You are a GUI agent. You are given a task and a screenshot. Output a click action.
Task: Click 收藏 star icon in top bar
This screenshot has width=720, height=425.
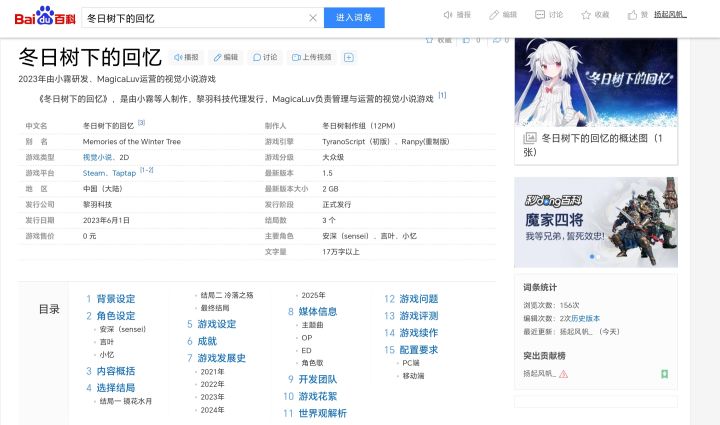[x=586, y=15]
